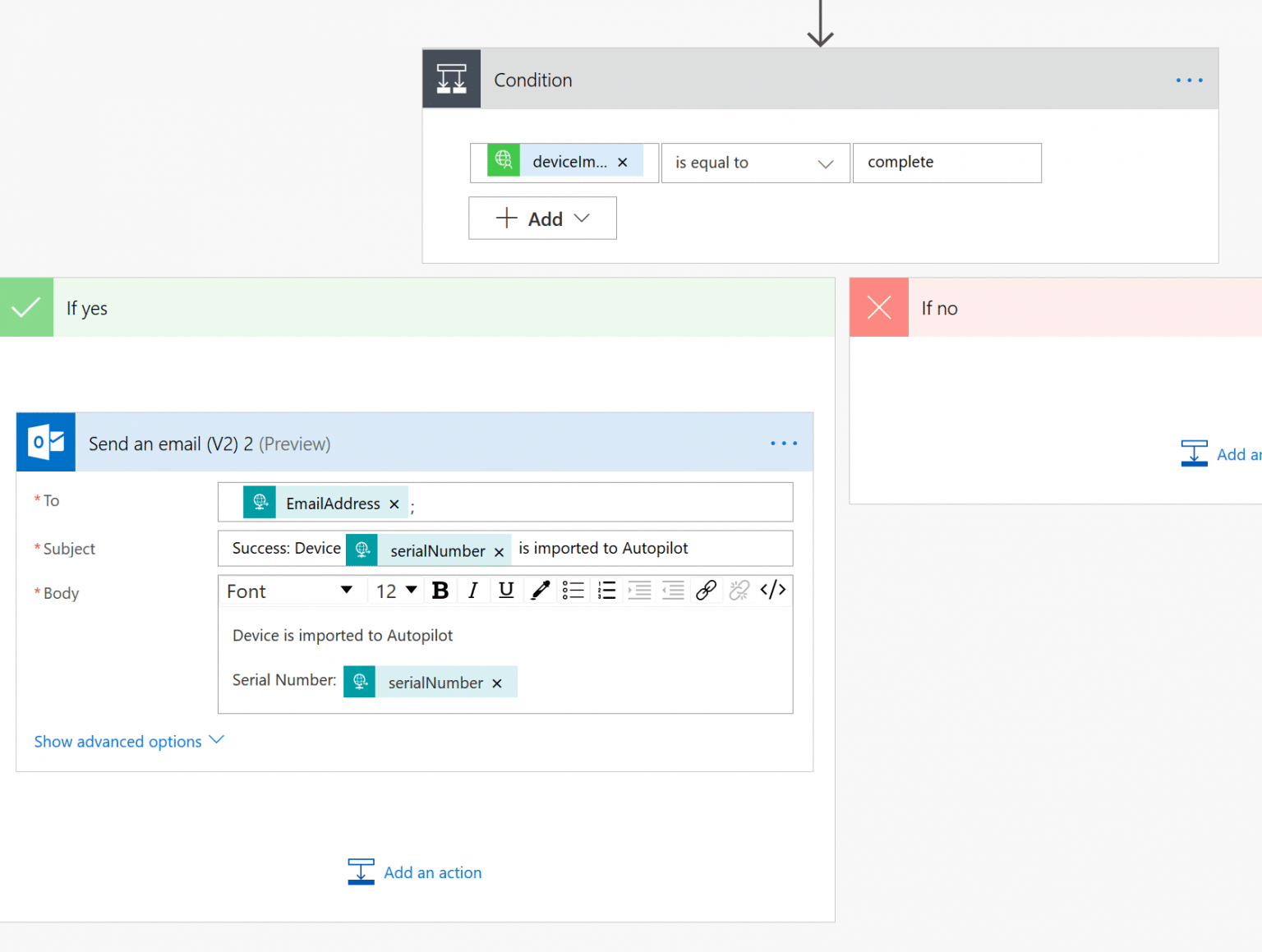Open the Font family dropdown
The height and width of the screenshot is (952, 1262).
[x=291, y=590]
